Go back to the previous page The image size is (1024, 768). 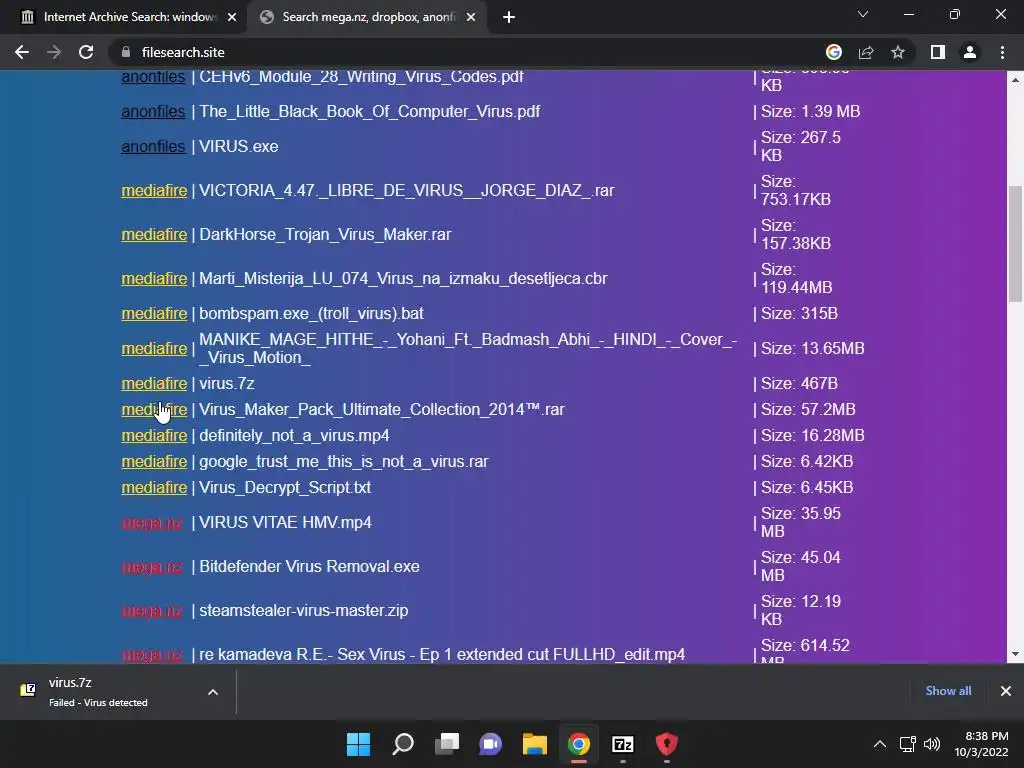[22, 52]
